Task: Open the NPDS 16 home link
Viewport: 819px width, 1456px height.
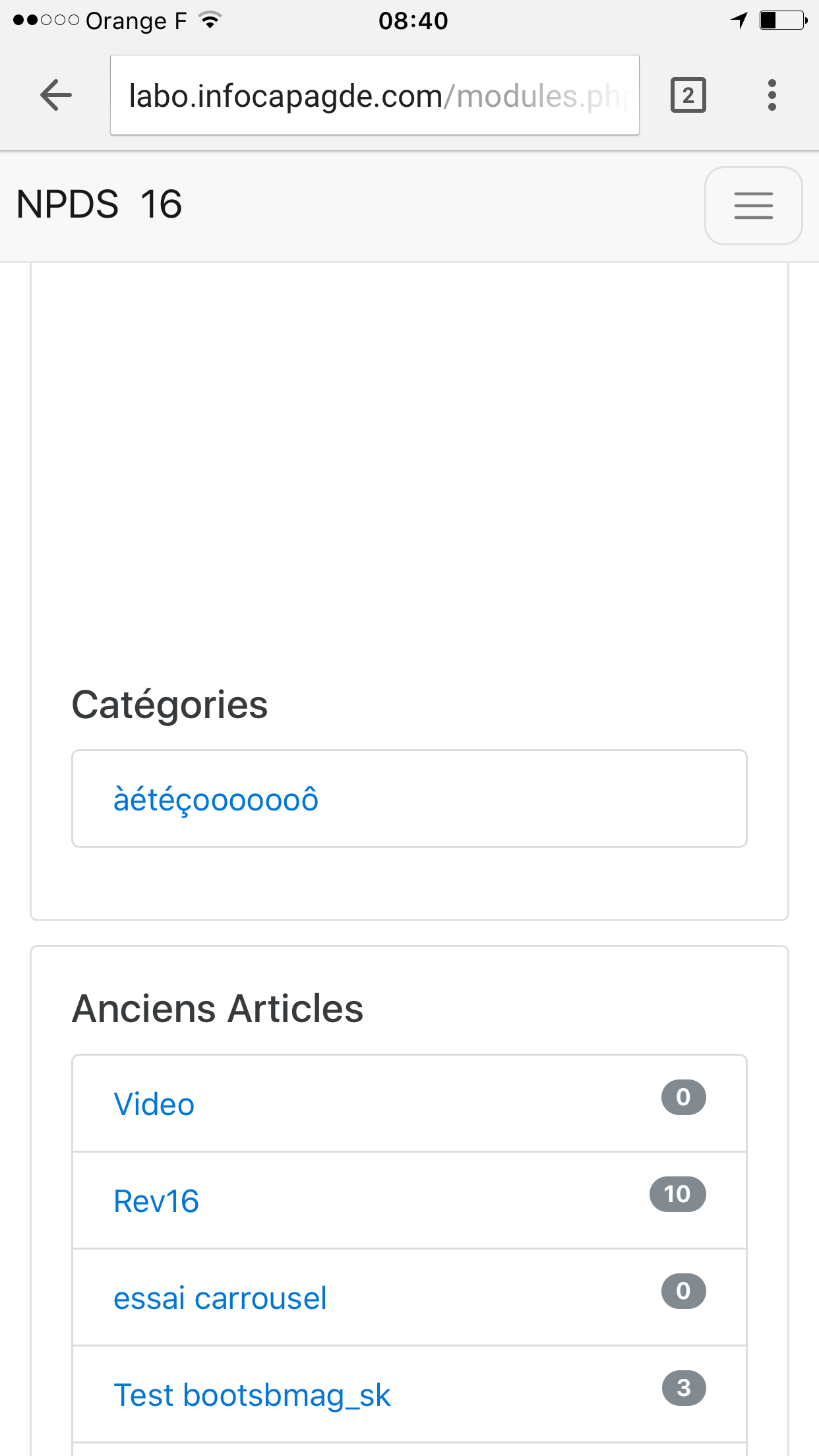Action: click(x=99, y=204)
